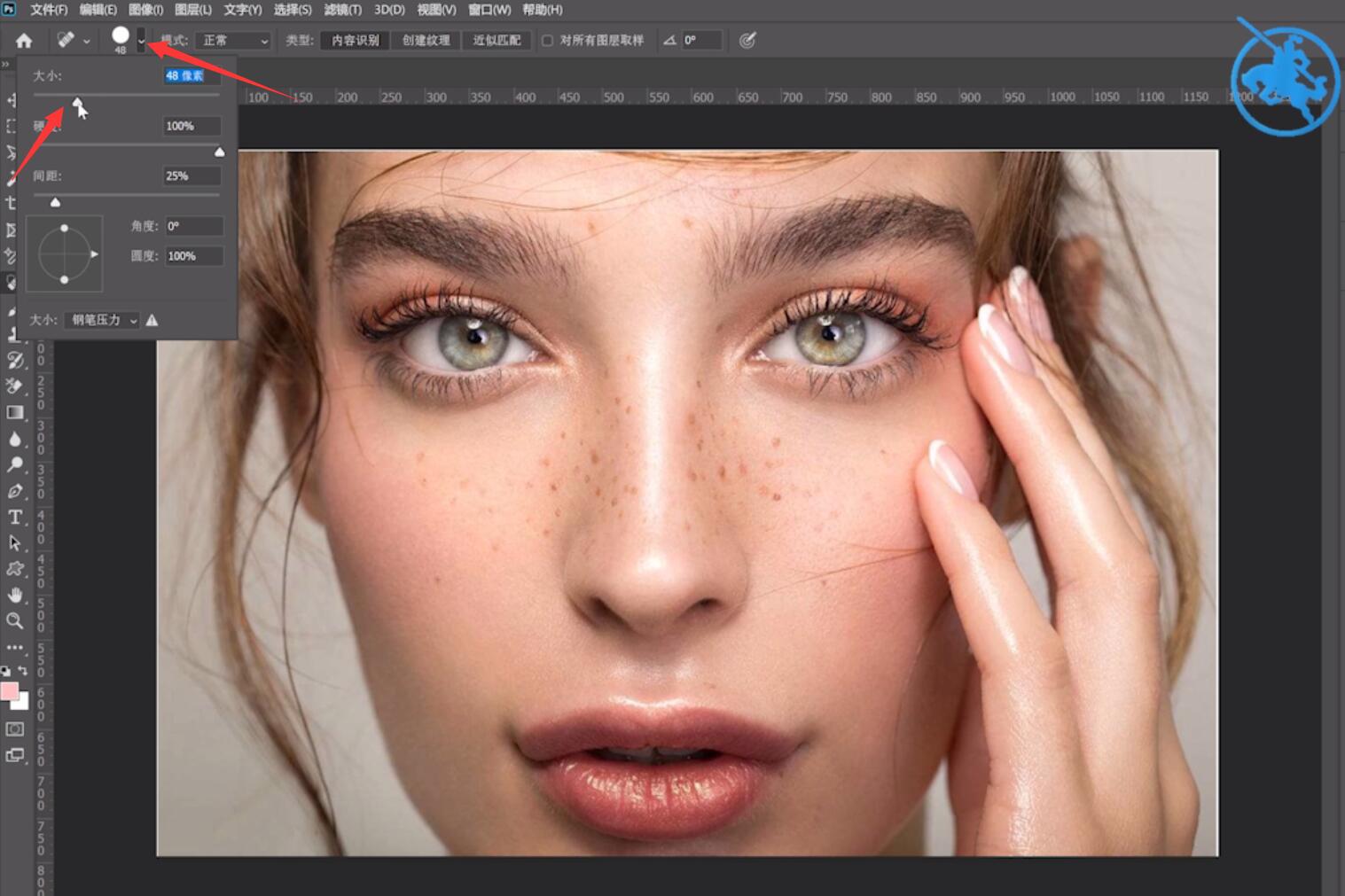Open the blend mode dropdown showing 正常
The width and height of the screenshot is (1345, 896).
click(232, 41)
